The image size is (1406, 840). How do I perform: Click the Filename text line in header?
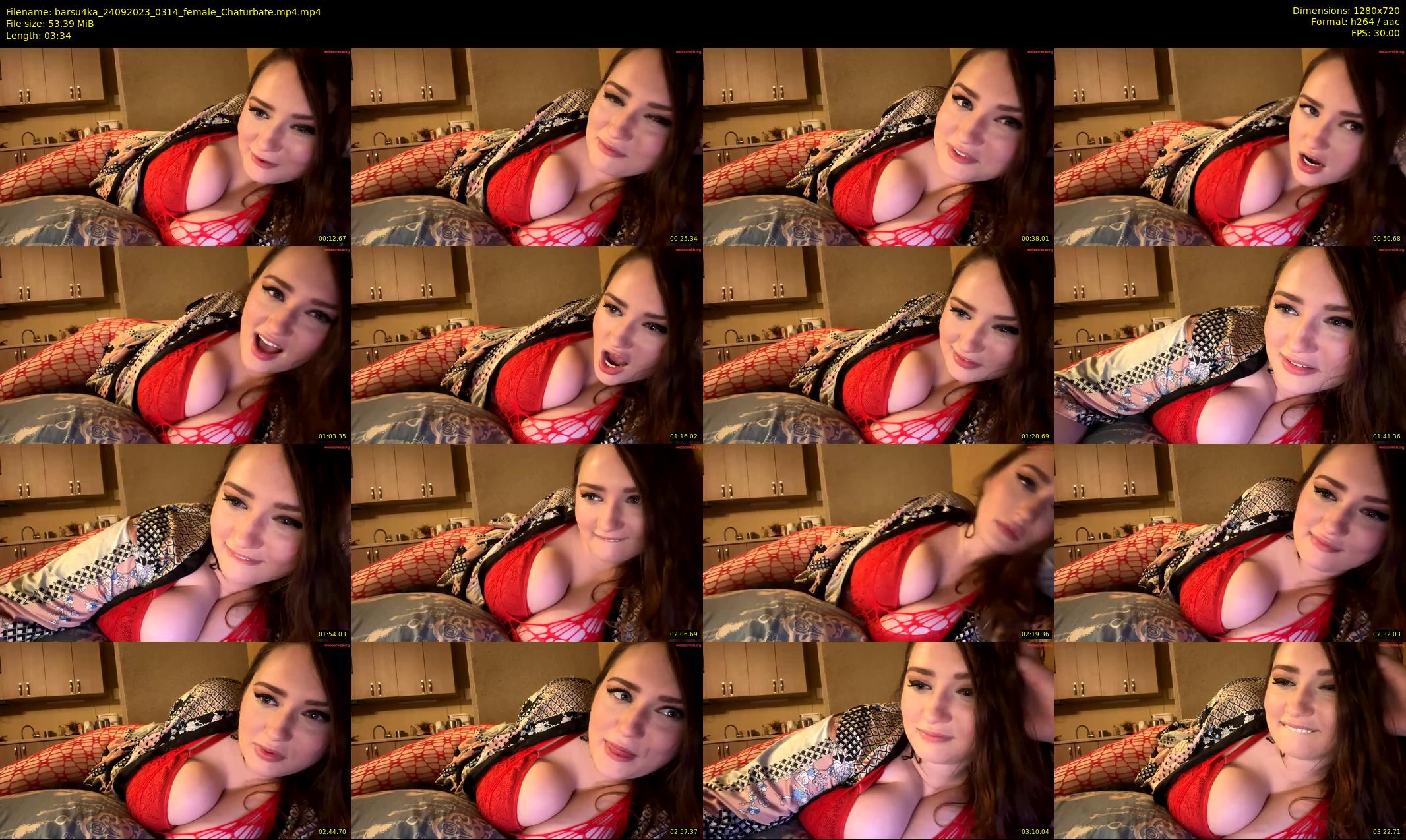click(164, 12)
